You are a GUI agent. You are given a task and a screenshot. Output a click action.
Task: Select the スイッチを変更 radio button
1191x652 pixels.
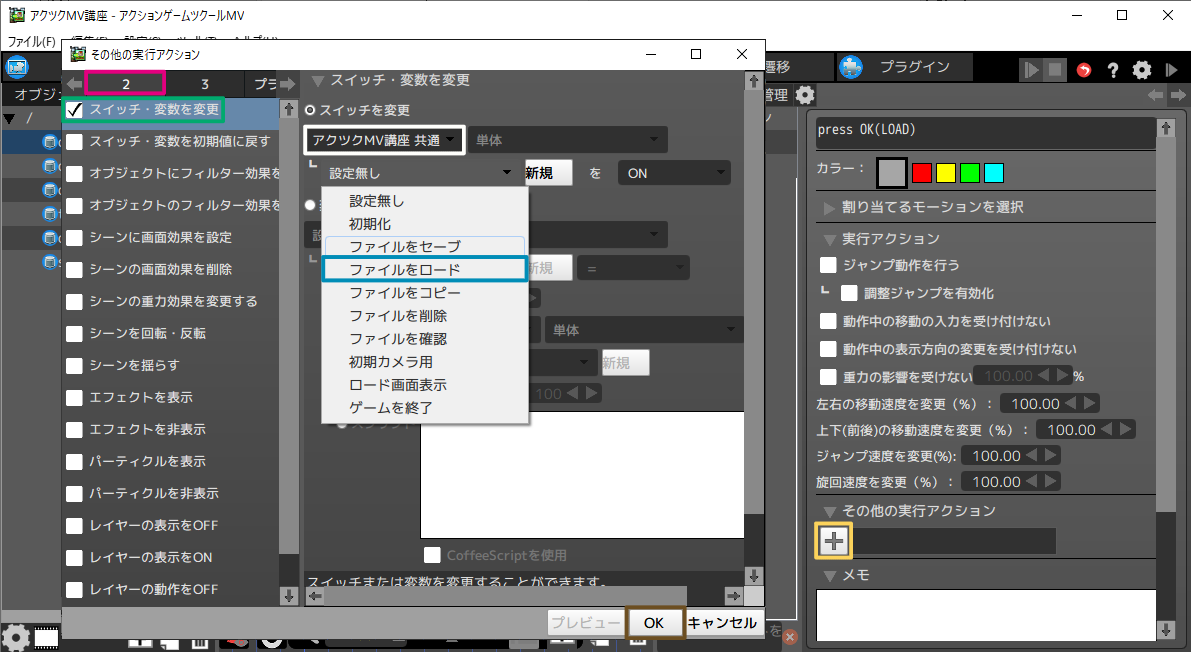(310, 110)
